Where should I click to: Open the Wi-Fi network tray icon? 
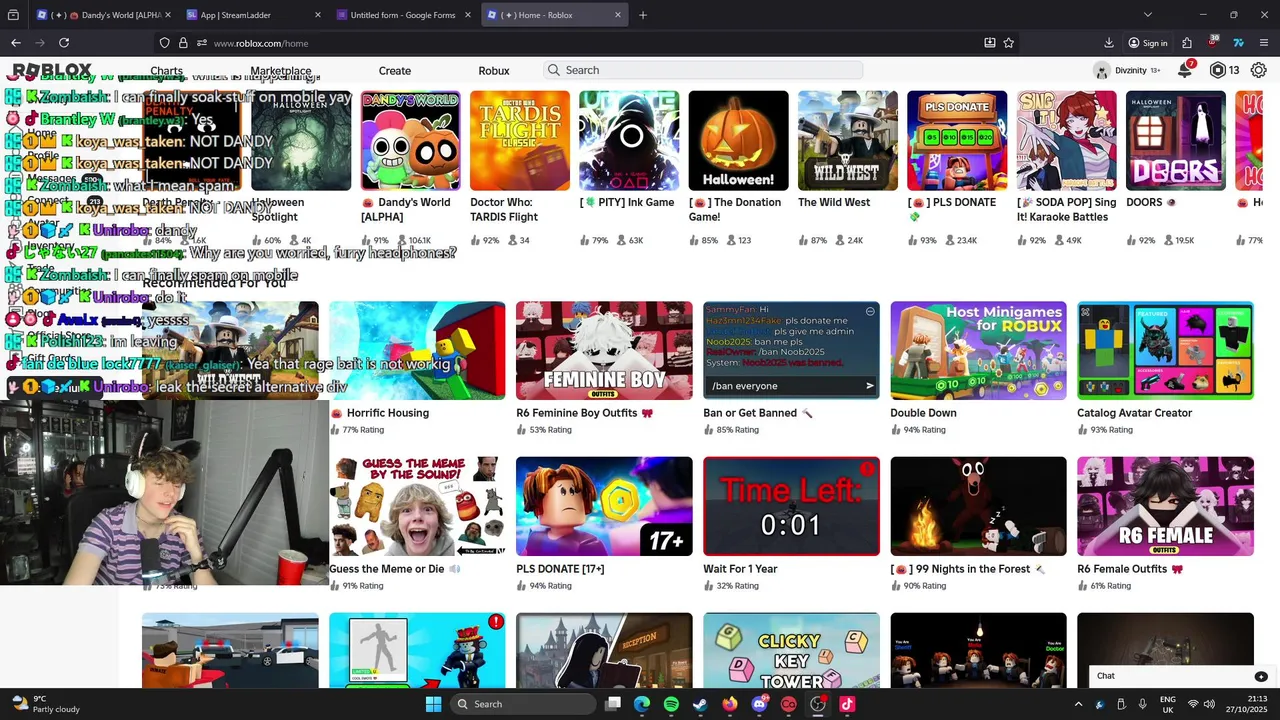[x=1193, y=704]
